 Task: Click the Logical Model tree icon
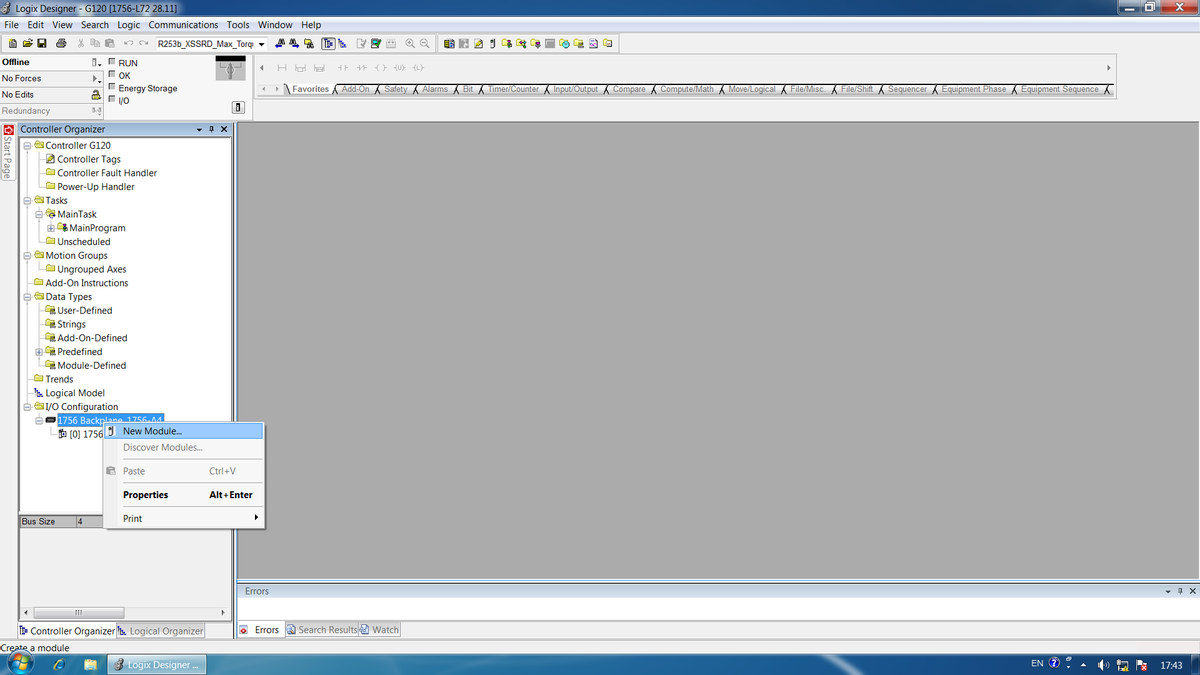[x=39, y=393]
